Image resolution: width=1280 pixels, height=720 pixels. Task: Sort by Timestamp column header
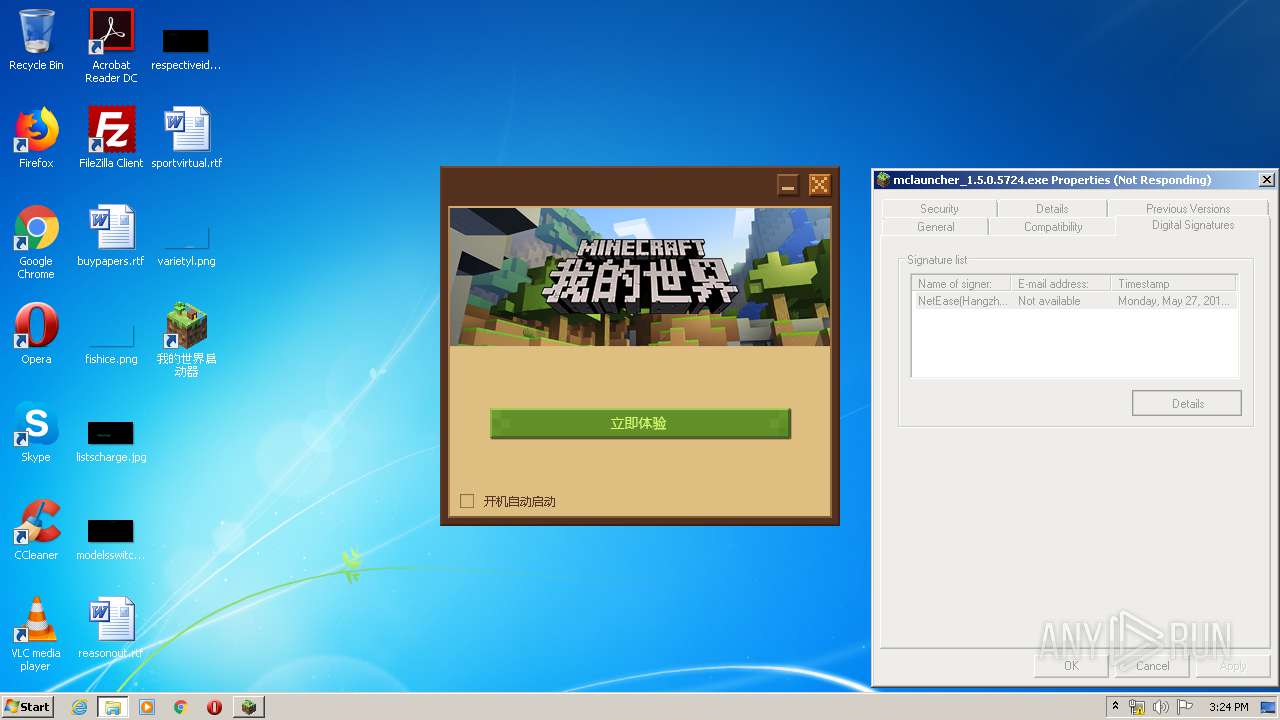point(1173,284)
